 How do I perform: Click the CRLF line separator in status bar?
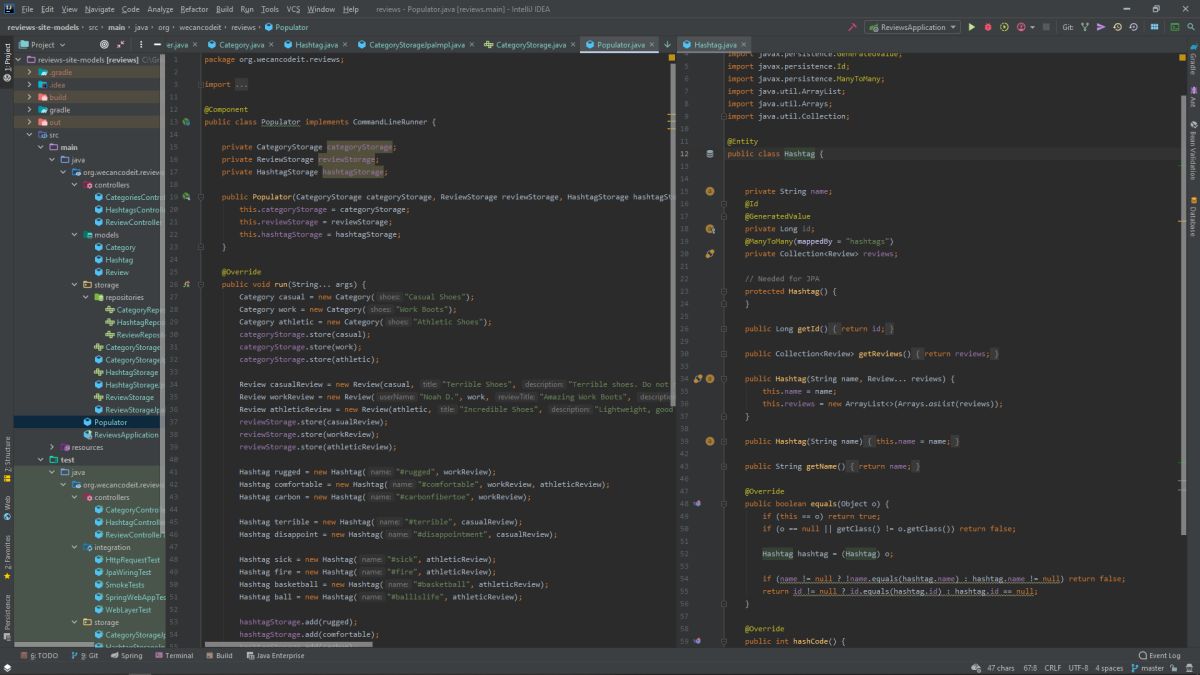1051,668
